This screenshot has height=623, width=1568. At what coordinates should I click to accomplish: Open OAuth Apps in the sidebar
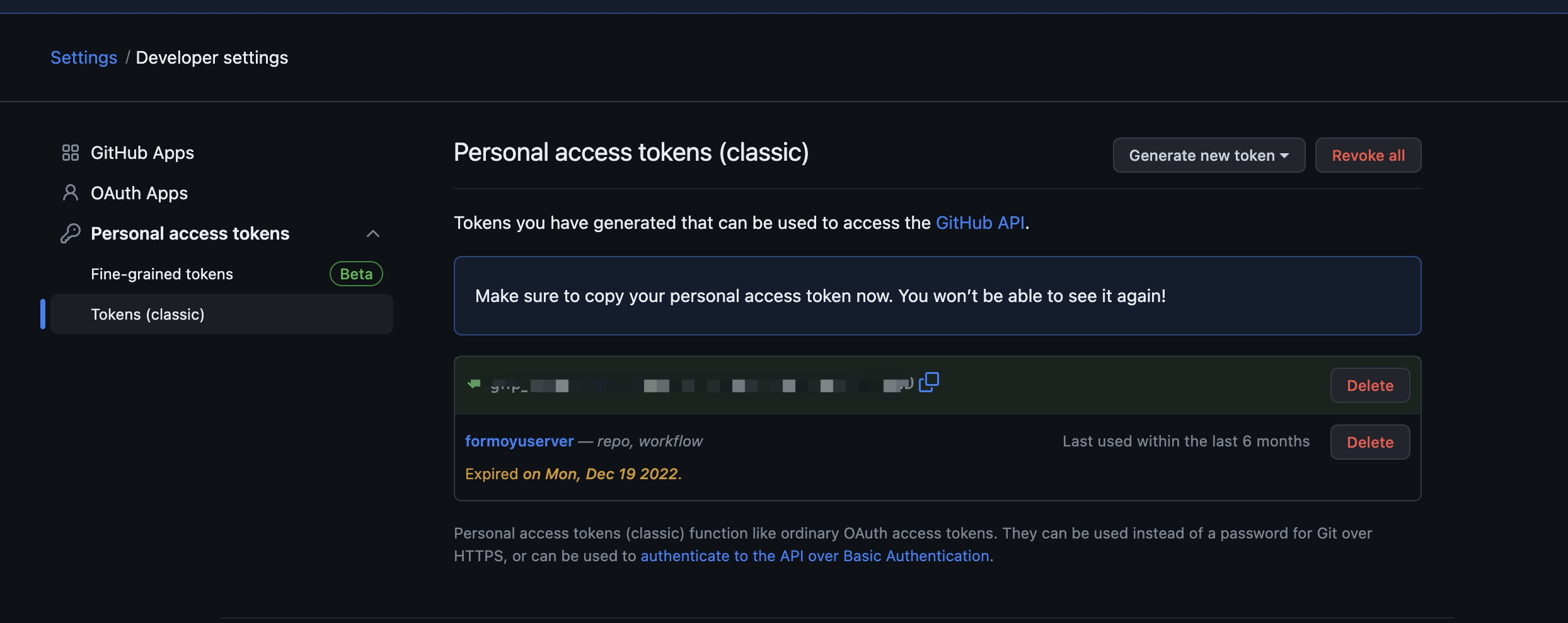coord(139,193)
